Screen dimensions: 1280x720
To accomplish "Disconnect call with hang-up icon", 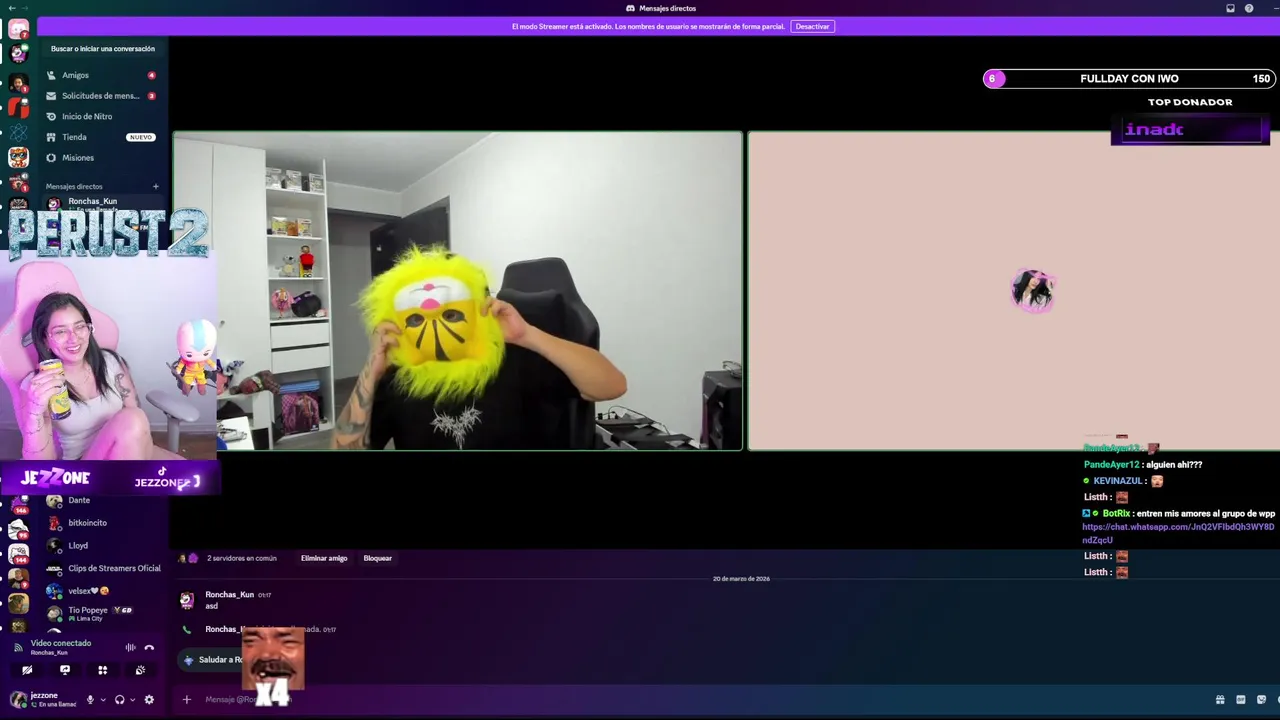I will click(x=149, y=647).
